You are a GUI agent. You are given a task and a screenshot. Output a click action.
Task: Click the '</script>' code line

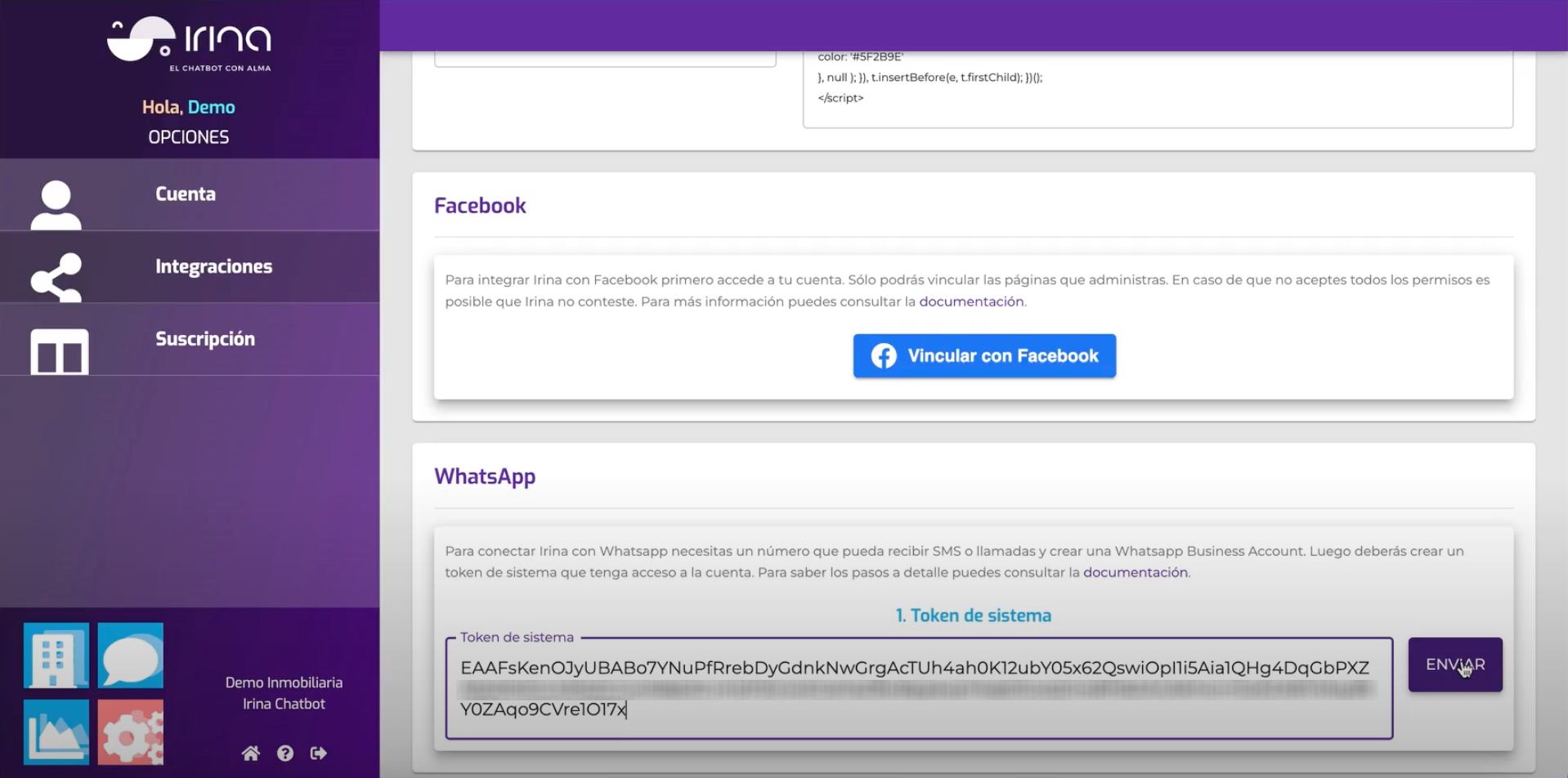pyautogui.click(x=840, y=98)
